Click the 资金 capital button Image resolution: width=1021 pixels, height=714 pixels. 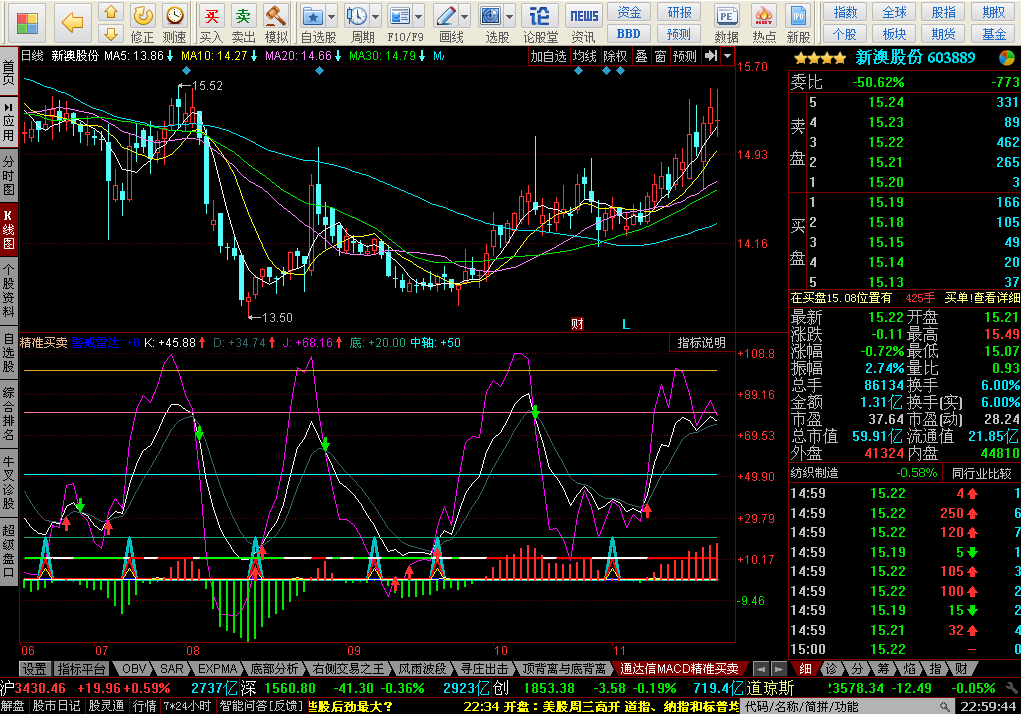click(629, 12)
